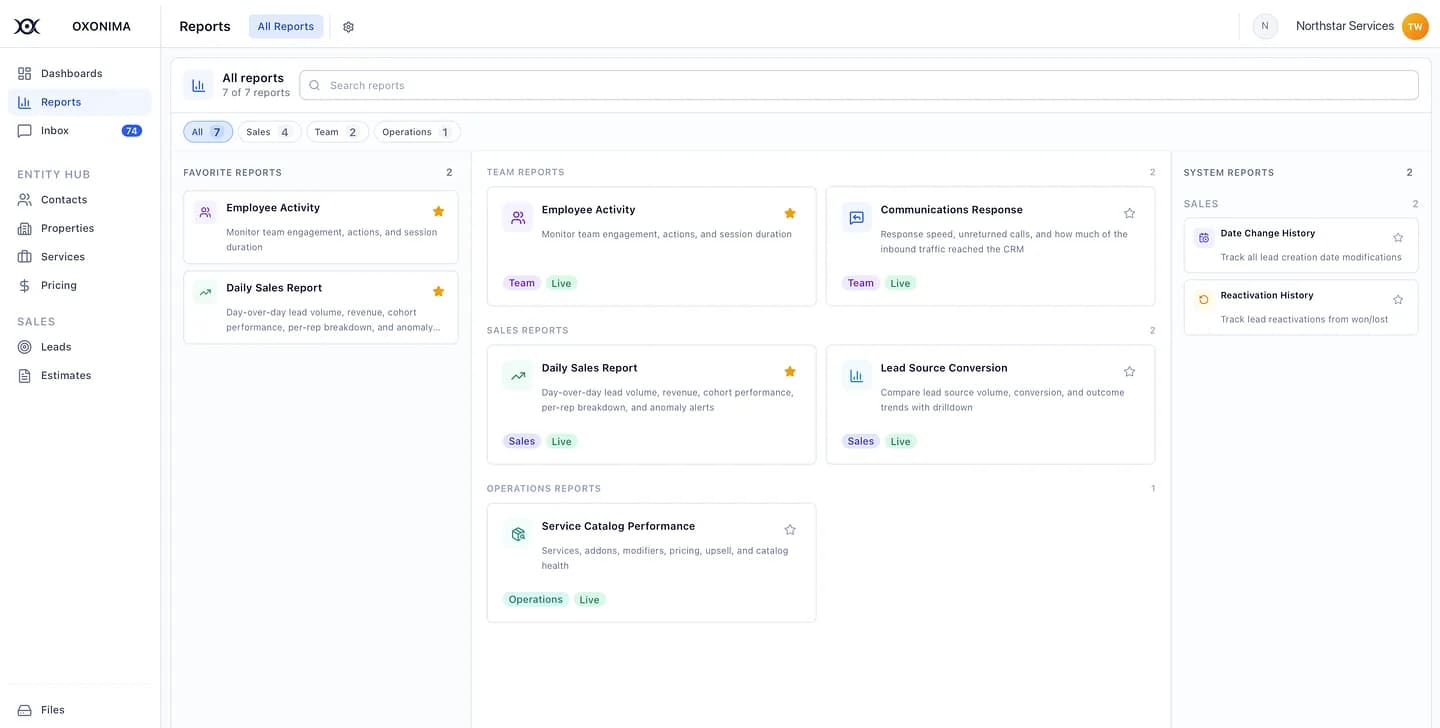Viewport: 1440px width, 728px height.
Task: Click the Search reports field
Action: coord(859,85)
